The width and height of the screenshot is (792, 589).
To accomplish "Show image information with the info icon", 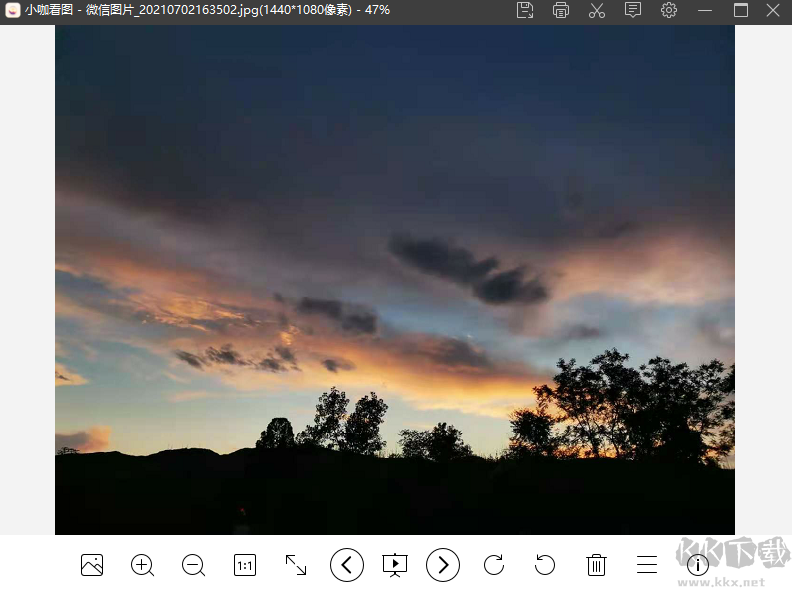I will pos(698,565).
